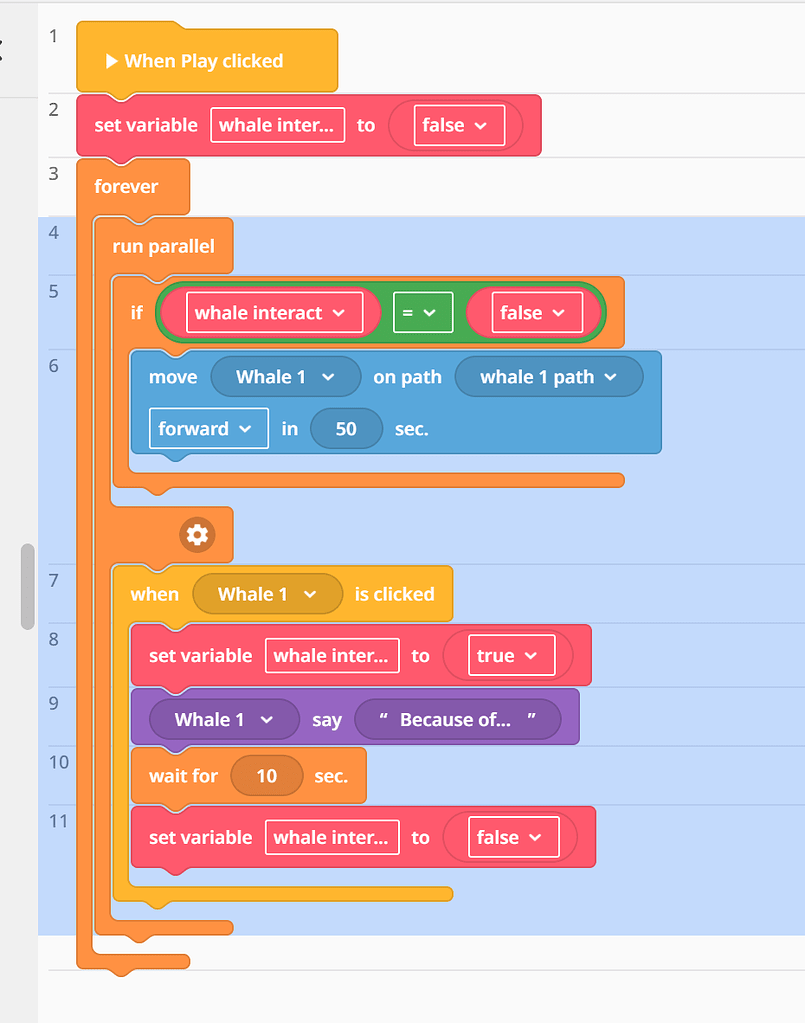
Task: Click the whale inter variable name field
Action: tap(277, 125)
